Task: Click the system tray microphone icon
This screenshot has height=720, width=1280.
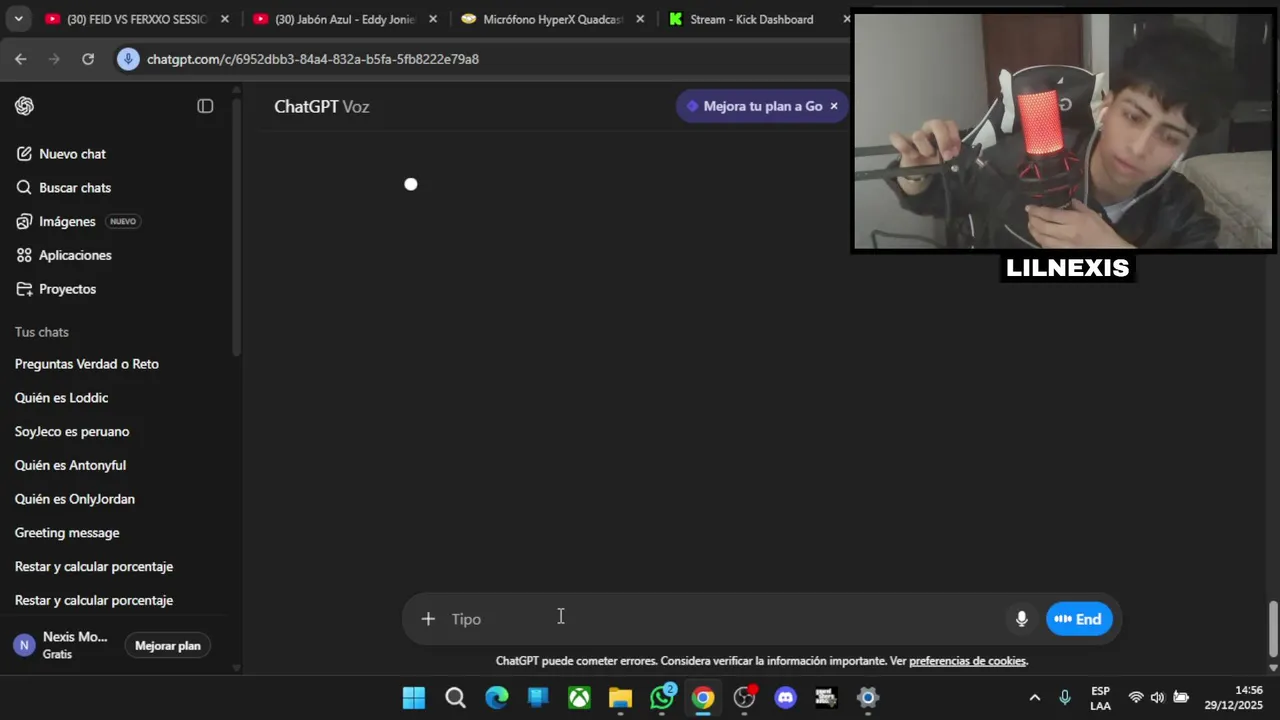Action: pos(1065,697)
